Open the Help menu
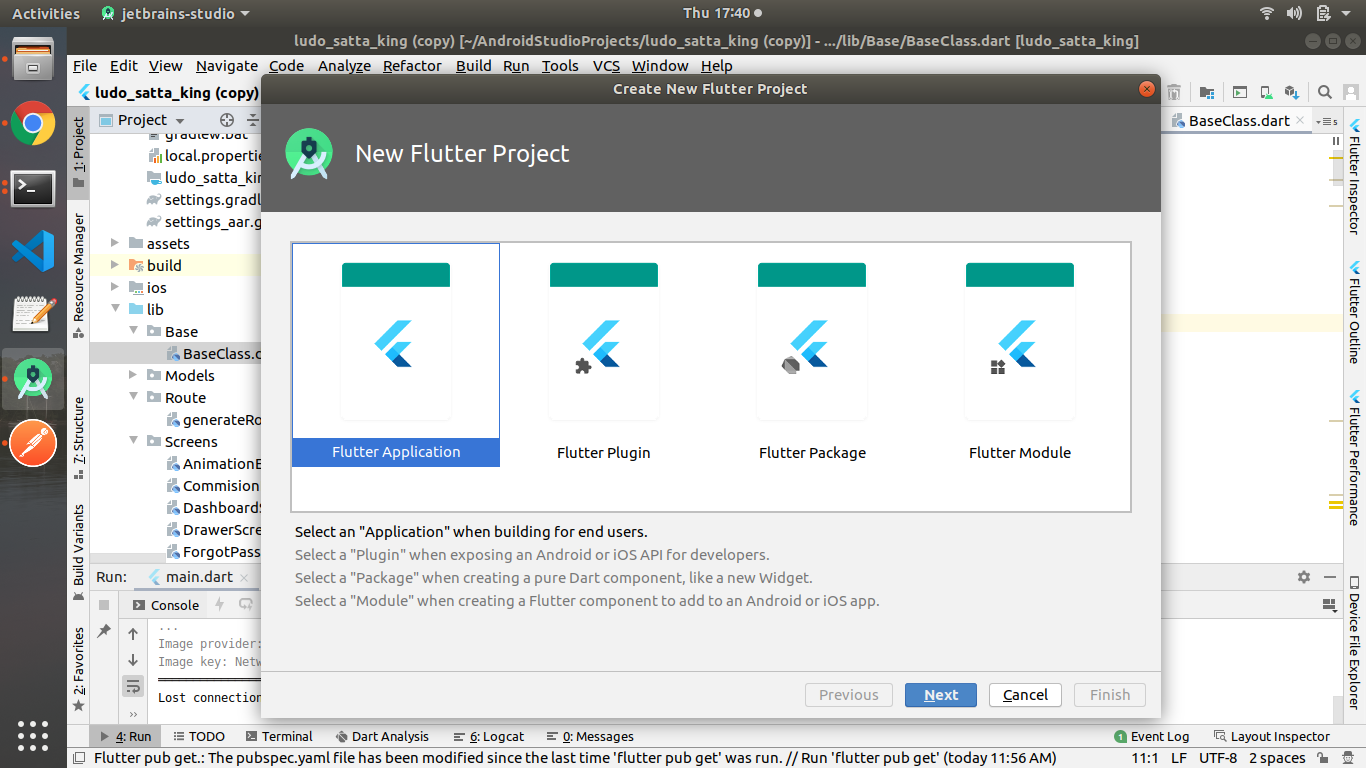This screenshot has height=768, width=1366. 716,66
